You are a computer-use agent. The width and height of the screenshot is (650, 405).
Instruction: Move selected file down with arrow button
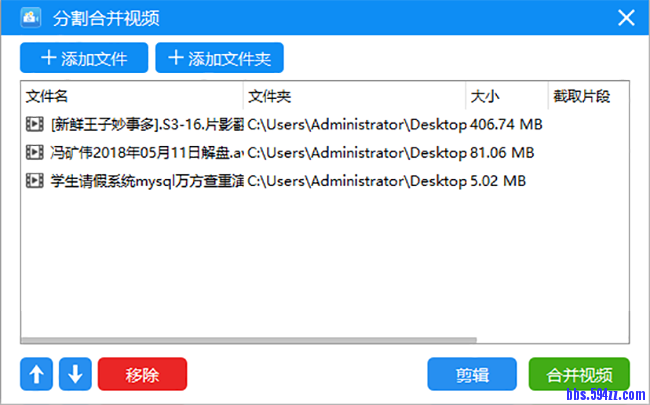pyautogui.click(x=74, y=375)
